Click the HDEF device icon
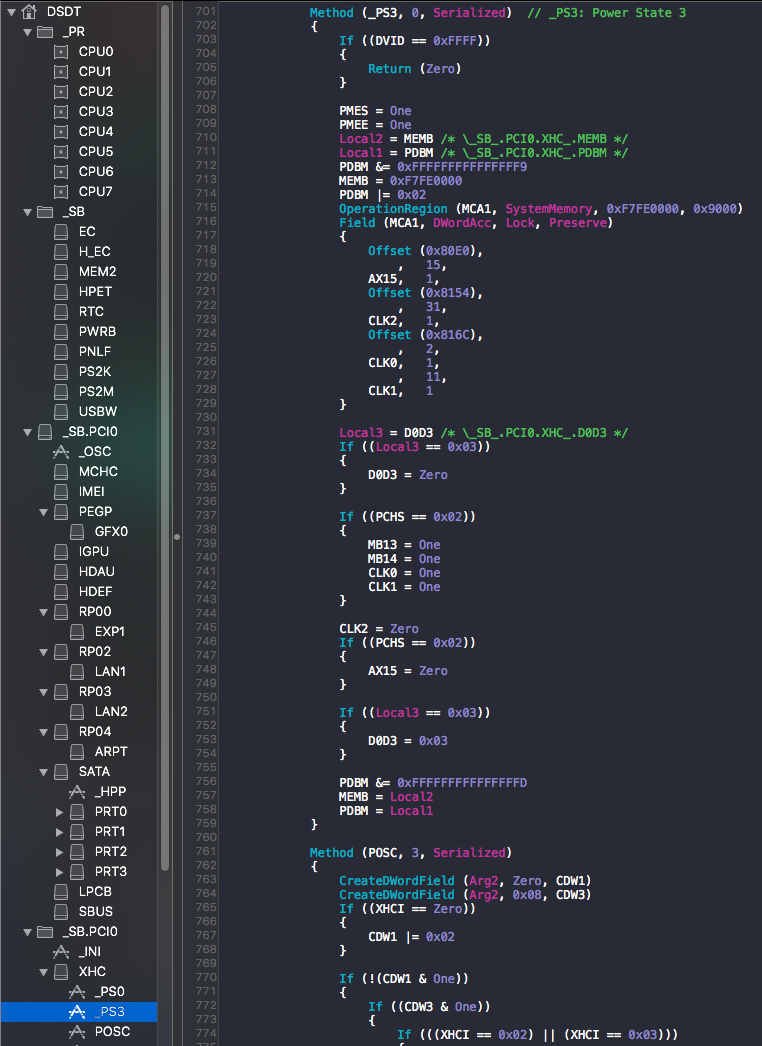This screenshot has height=1046, width=762. tap(61, 592)
